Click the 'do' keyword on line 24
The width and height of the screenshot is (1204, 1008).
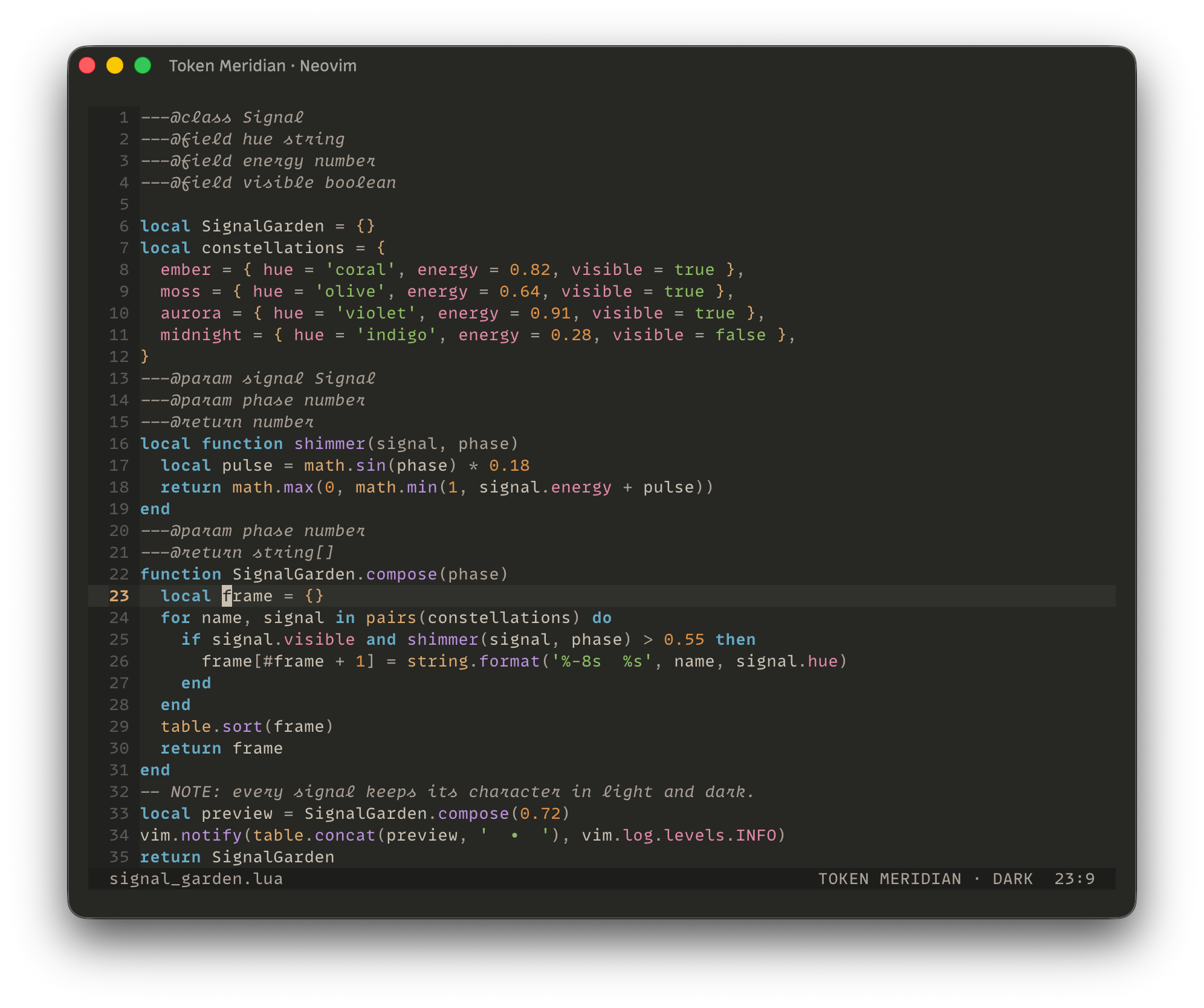[x=602, y=618]
